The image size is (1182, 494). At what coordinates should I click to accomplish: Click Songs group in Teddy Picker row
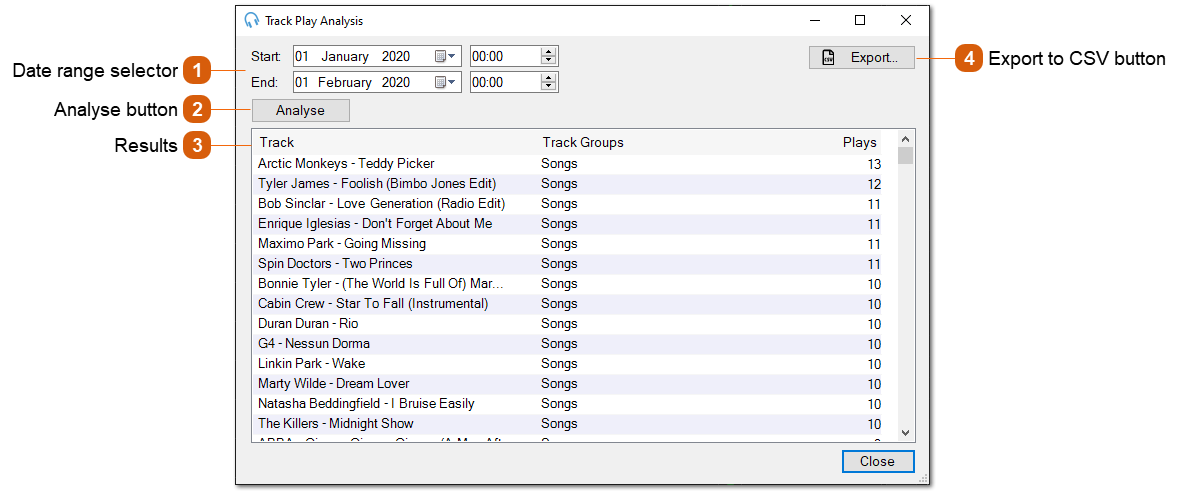[559, 164]
